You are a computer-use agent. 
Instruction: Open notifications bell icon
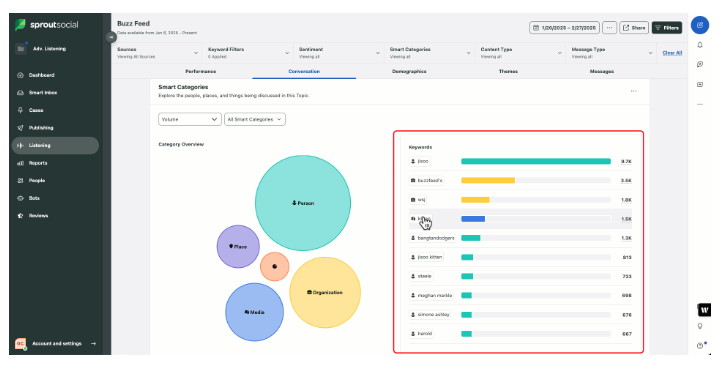[x=700, y=45]
